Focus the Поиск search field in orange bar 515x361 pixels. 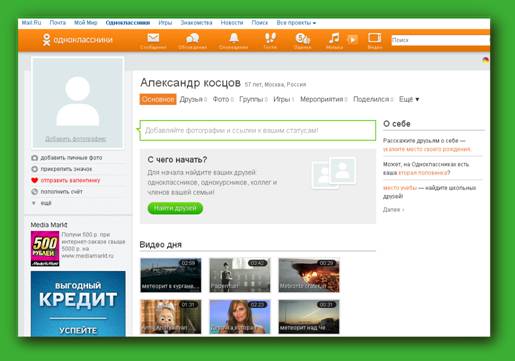click(440, 40)
